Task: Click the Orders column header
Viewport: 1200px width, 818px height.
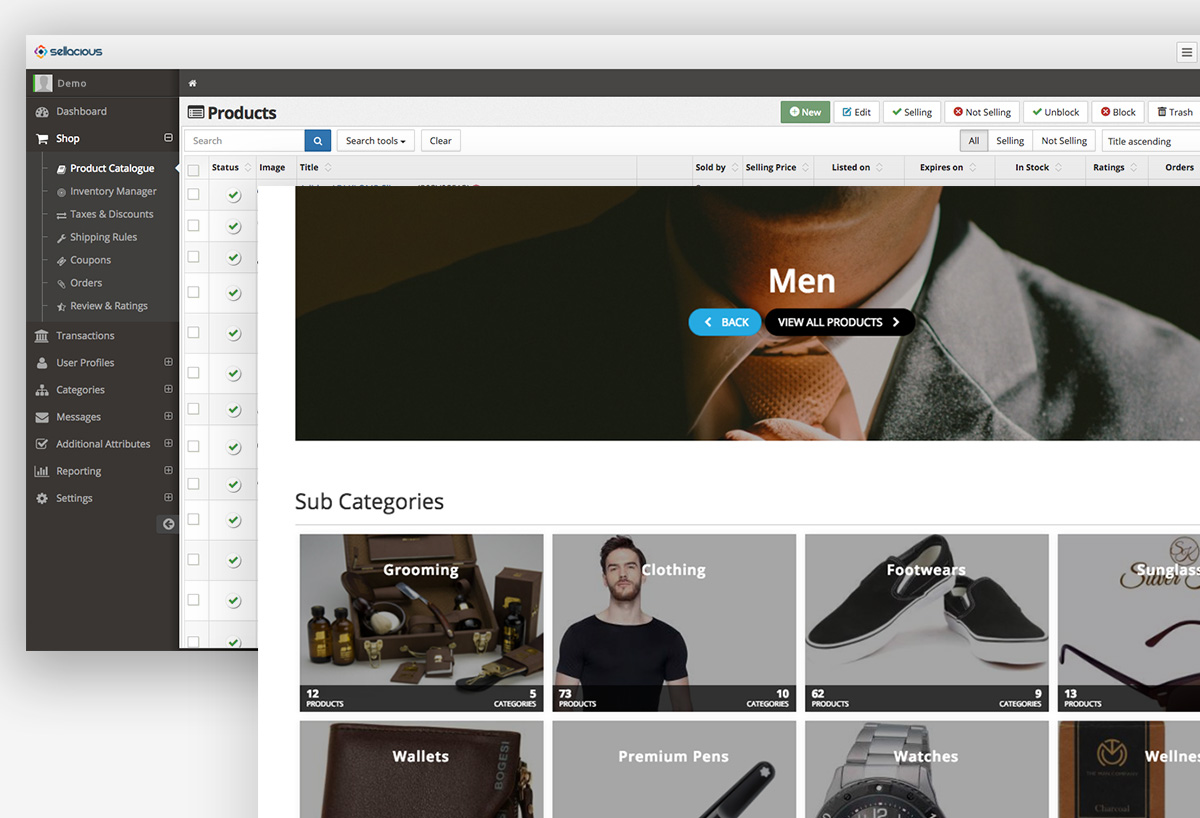Action: point(1180,168)
